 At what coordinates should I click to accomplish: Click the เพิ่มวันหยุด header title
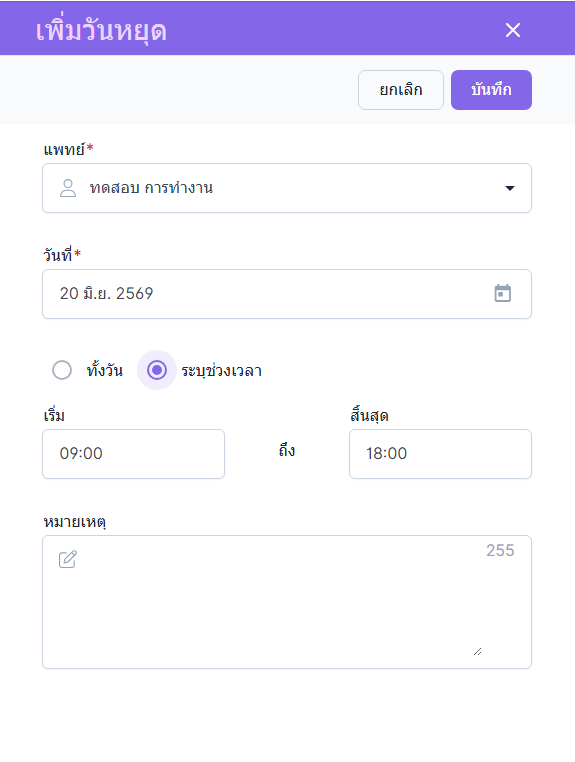(x=101, y=30)
